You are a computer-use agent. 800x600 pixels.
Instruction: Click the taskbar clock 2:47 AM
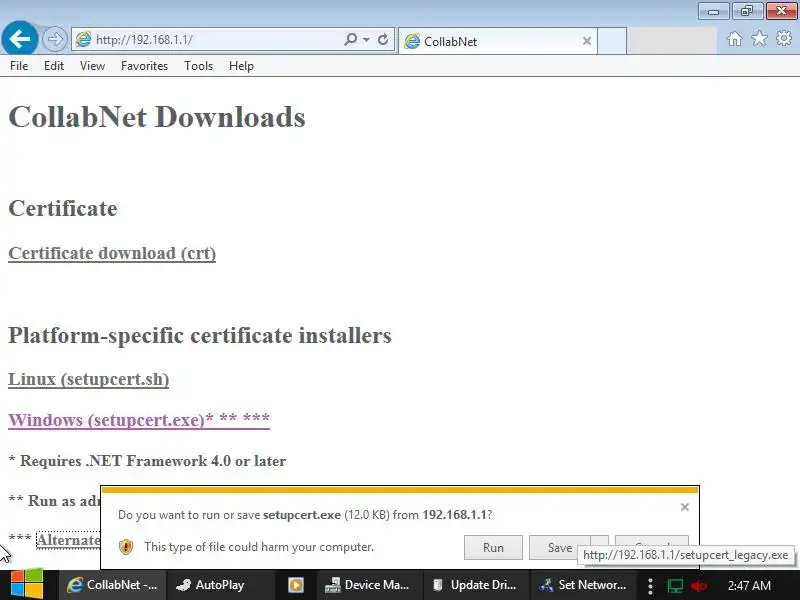tap(749, 585)
